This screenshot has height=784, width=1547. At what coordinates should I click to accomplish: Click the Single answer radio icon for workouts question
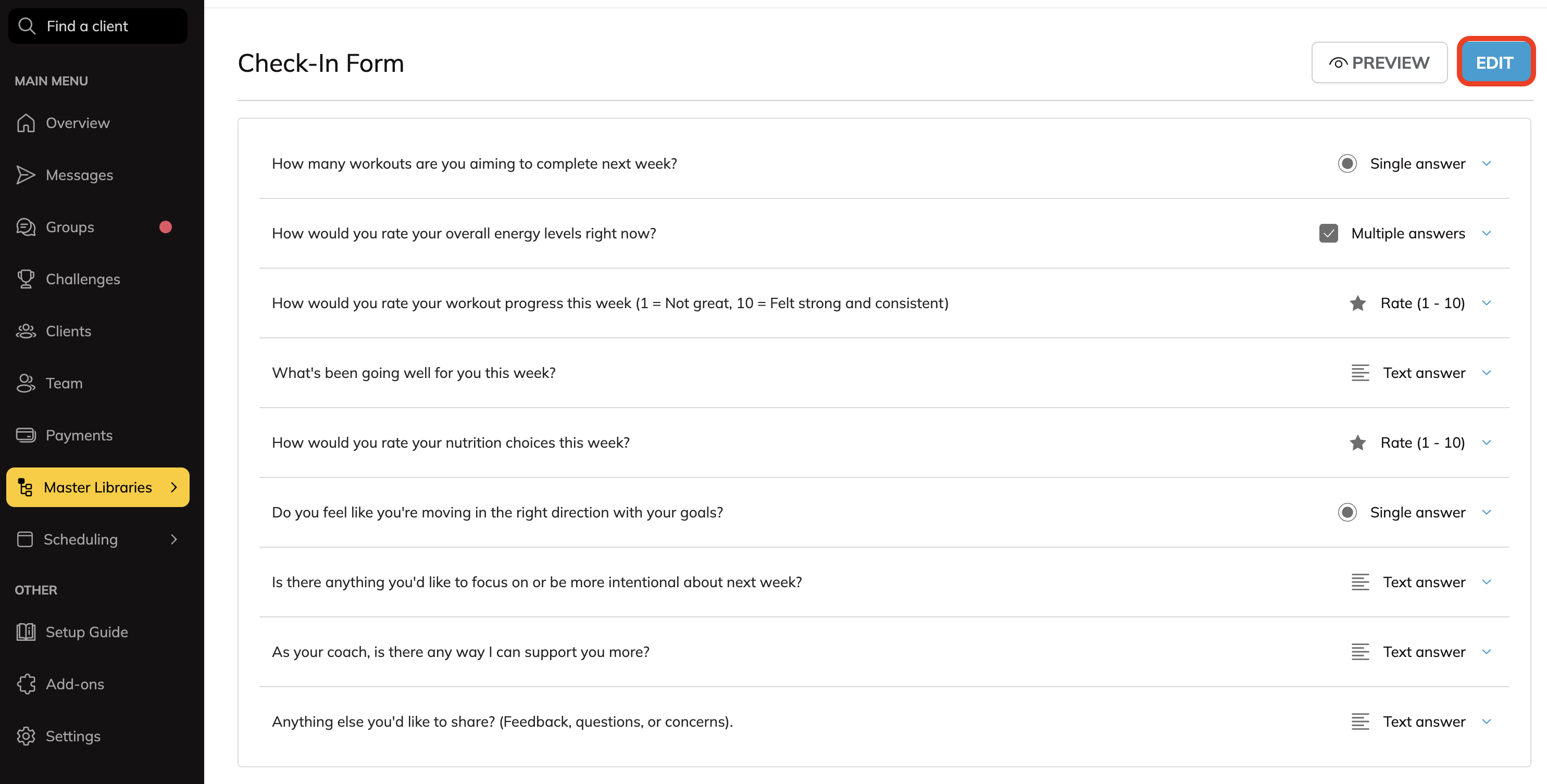tap(1347, 164)
